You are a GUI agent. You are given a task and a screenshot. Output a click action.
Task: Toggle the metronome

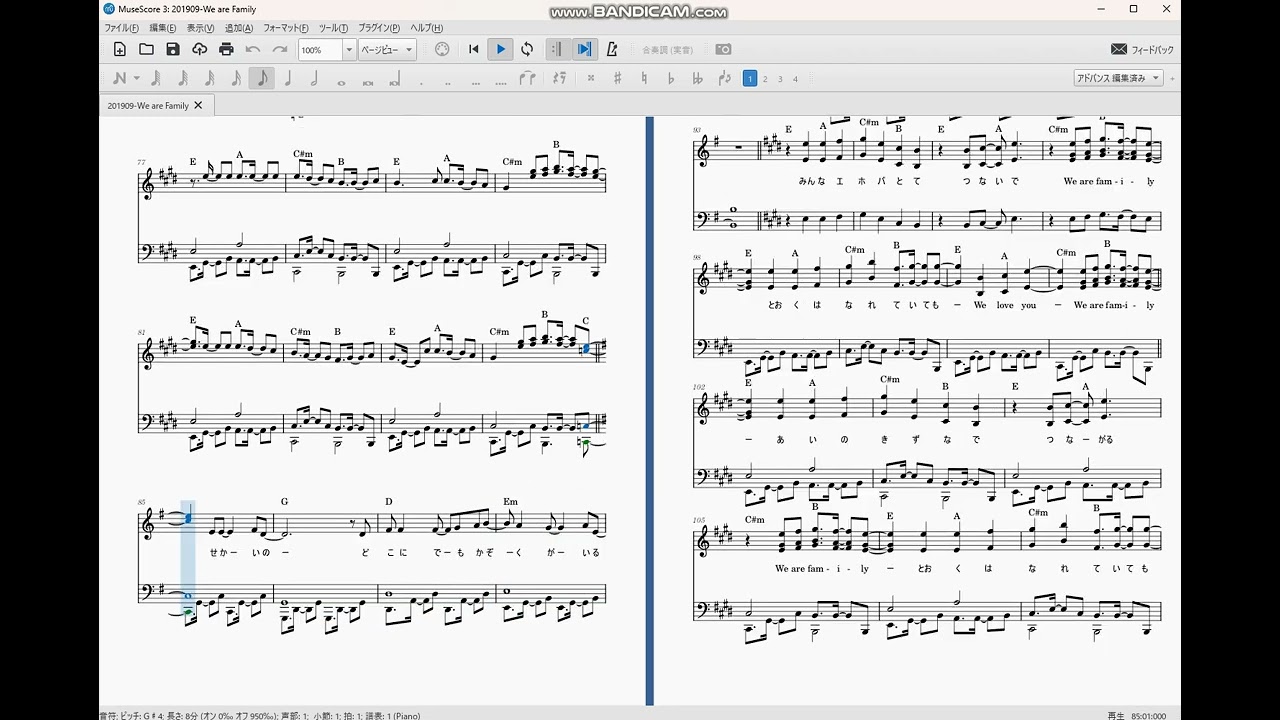tap(612, 49)
